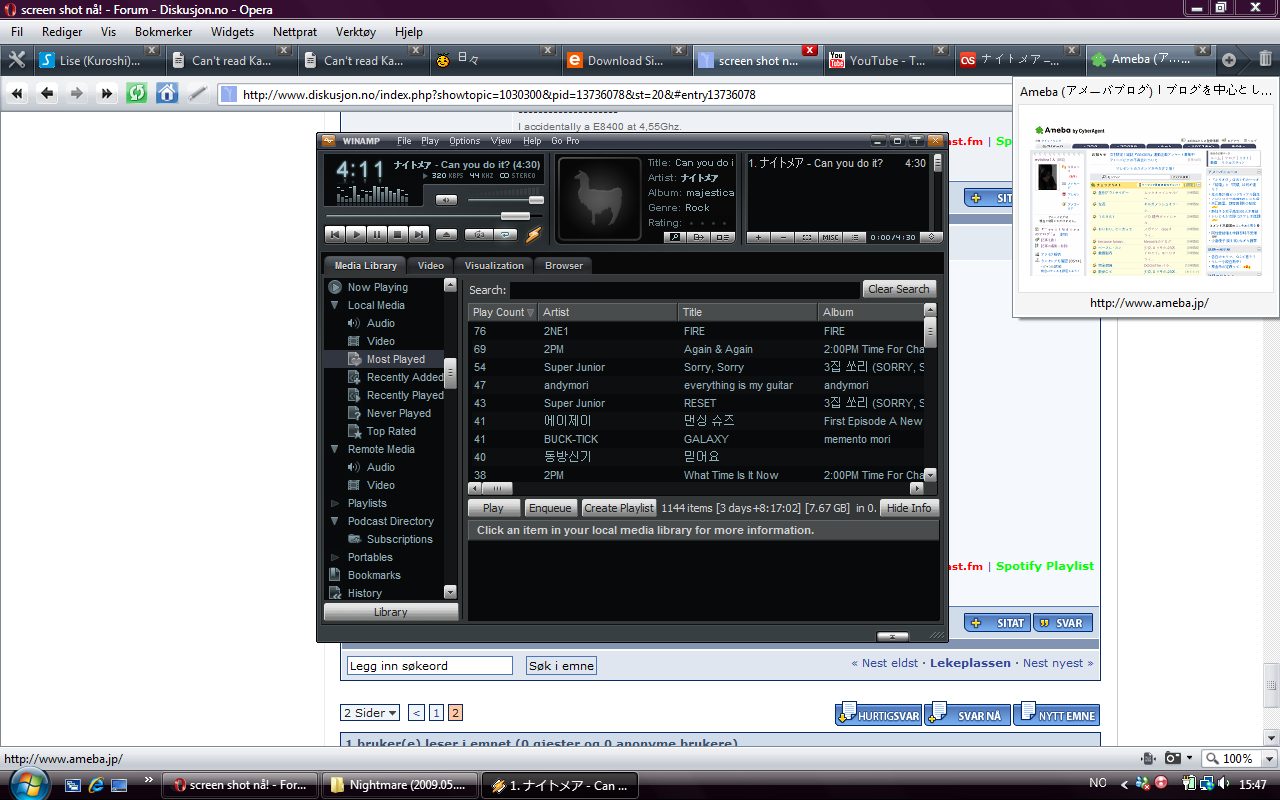Viewport: 1280px width, 800px height.
Task: Open Winamp View menu
Action: click(x=501, y=141)
